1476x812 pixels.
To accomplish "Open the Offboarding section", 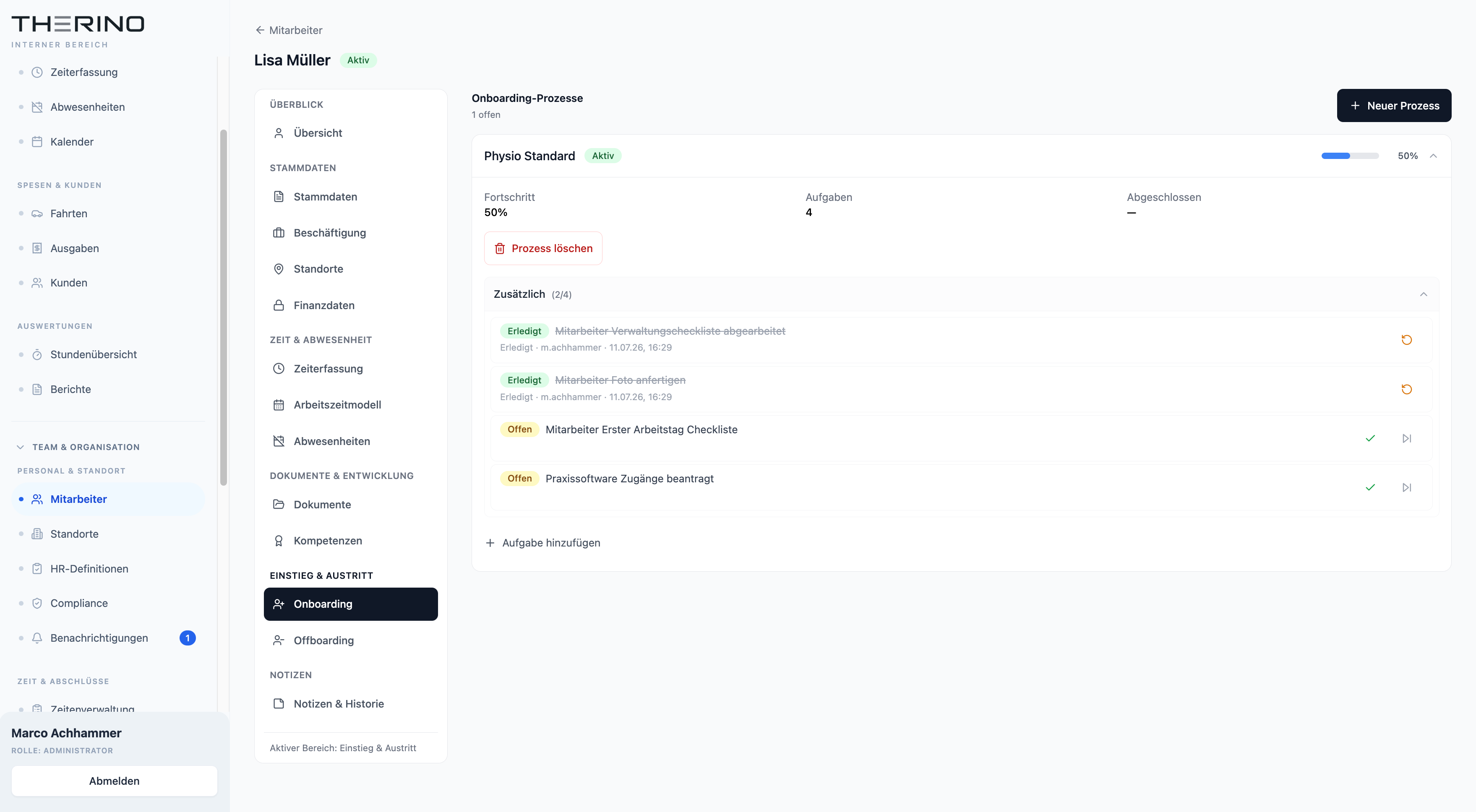I will [x=351, y=640].
